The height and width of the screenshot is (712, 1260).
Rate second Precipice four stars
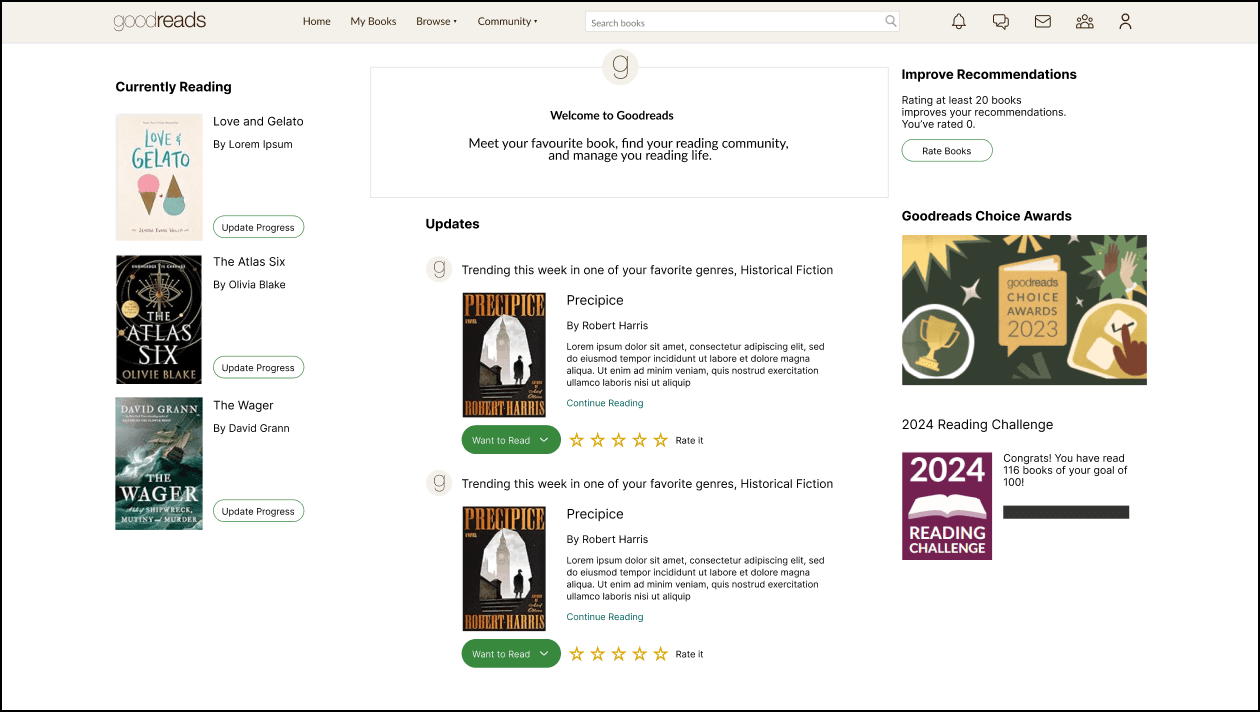point(639,654)
